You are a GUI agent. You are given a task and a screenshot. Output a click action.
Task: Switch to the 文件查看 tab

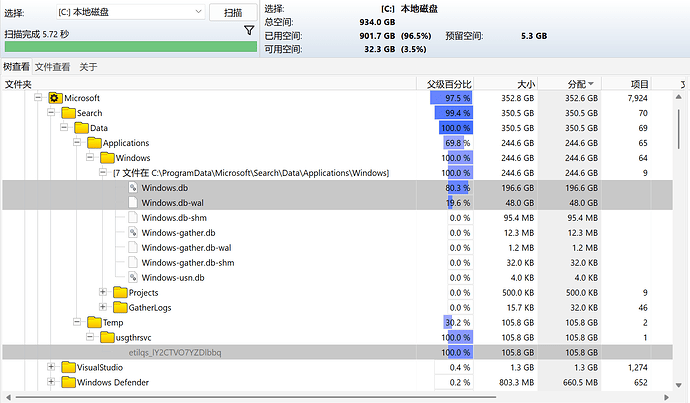tap(52, 67)
